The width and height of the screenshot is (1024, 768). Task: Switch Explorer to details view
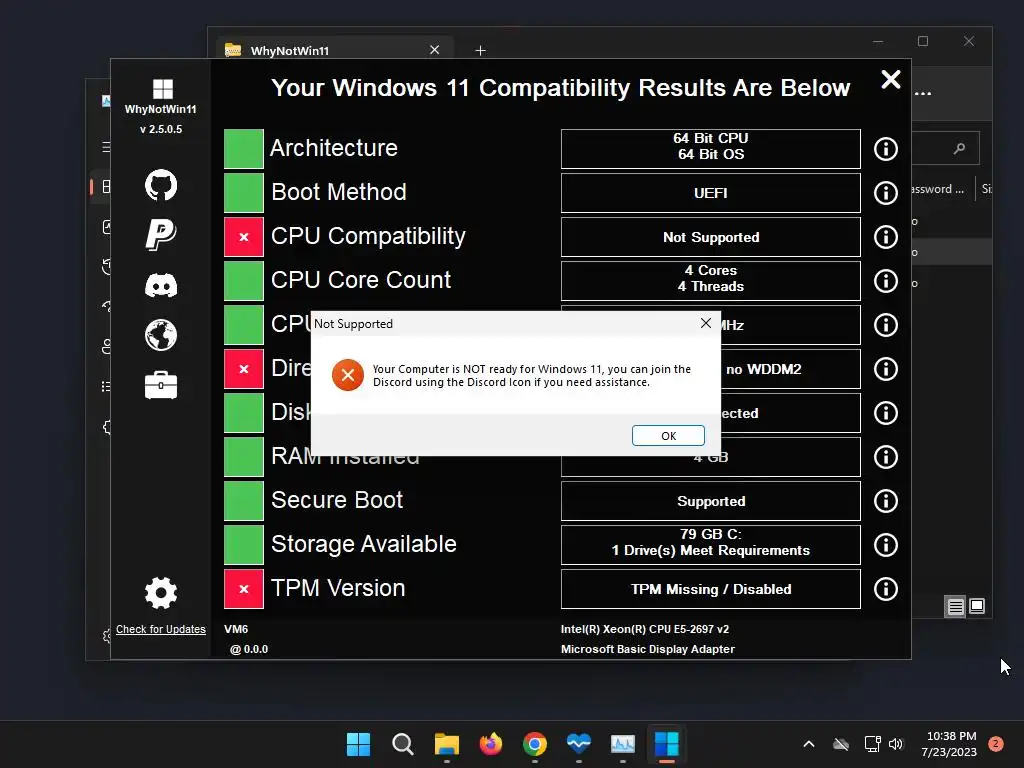click(955, 607)
